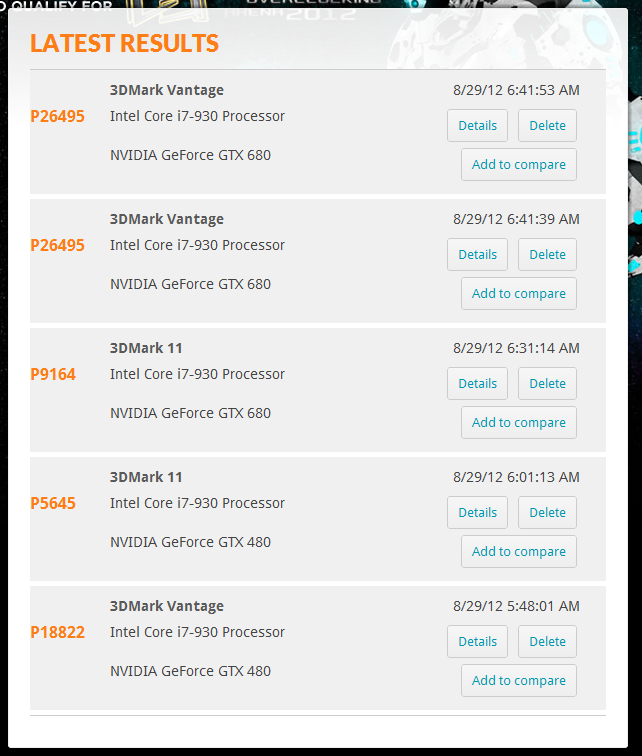
Task: Add the P9164 result to compare
Action: point(519,422)
